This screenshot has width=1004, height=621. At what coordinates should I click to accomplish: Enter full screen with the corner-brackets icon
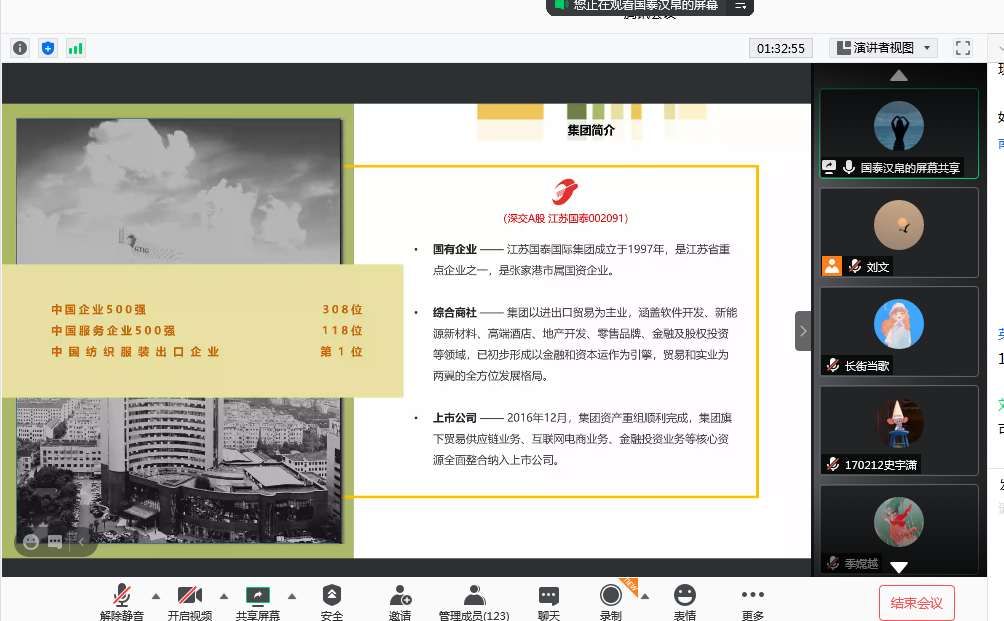tap(963, 48)
